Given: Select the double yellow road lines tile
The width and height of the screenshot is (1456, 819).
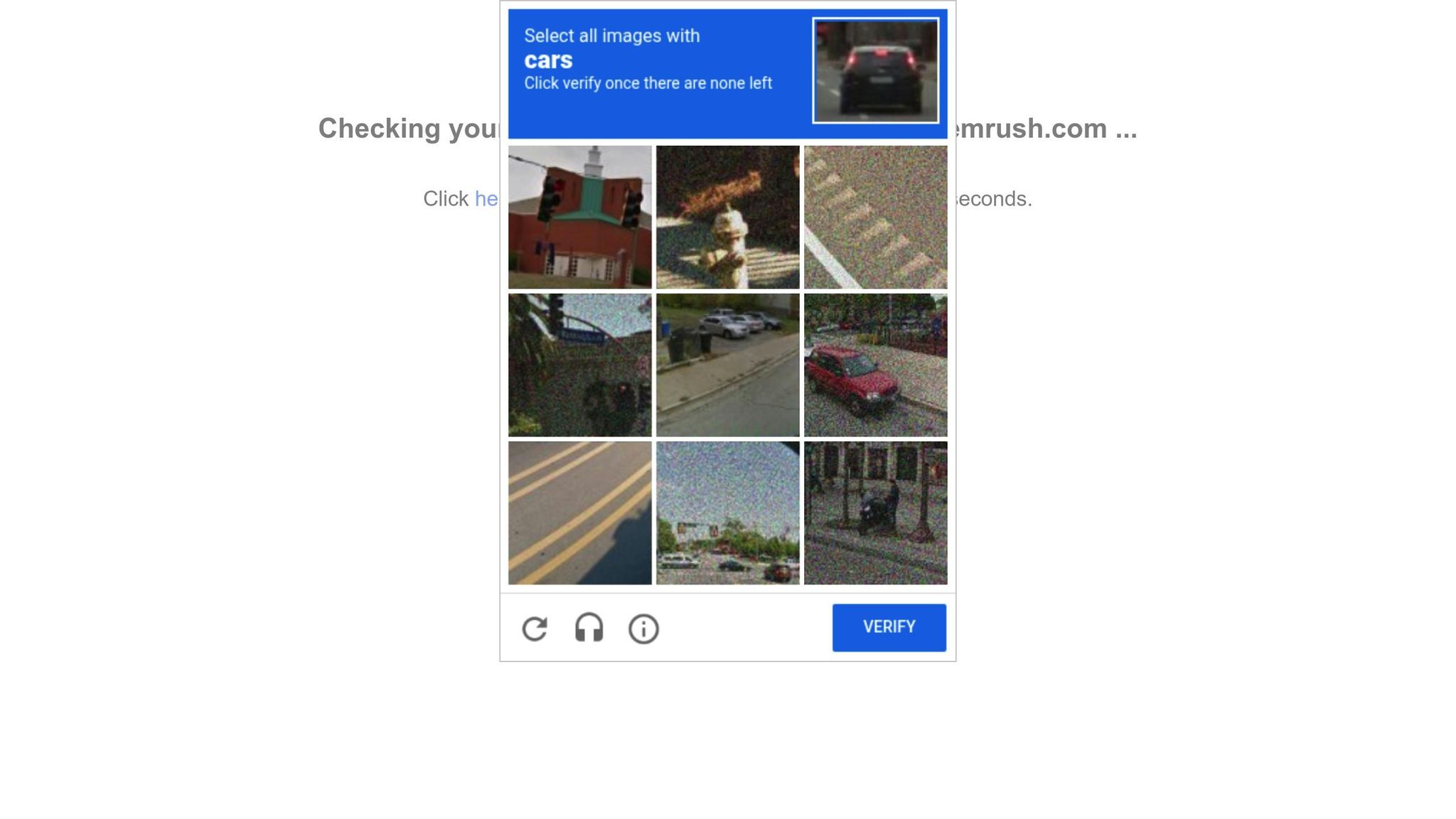Looking at the screenshot, I should [580, 513].
